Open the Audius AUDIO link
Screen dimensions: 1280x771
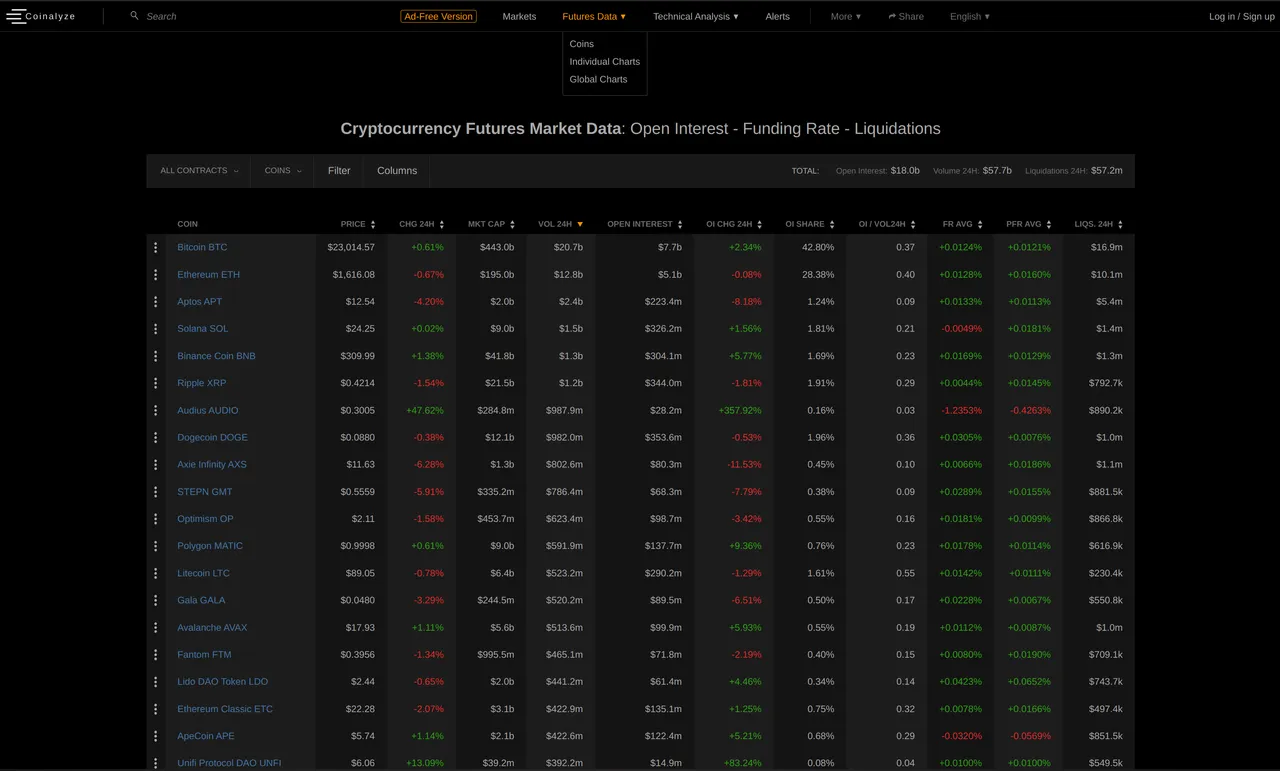[208, 410]
